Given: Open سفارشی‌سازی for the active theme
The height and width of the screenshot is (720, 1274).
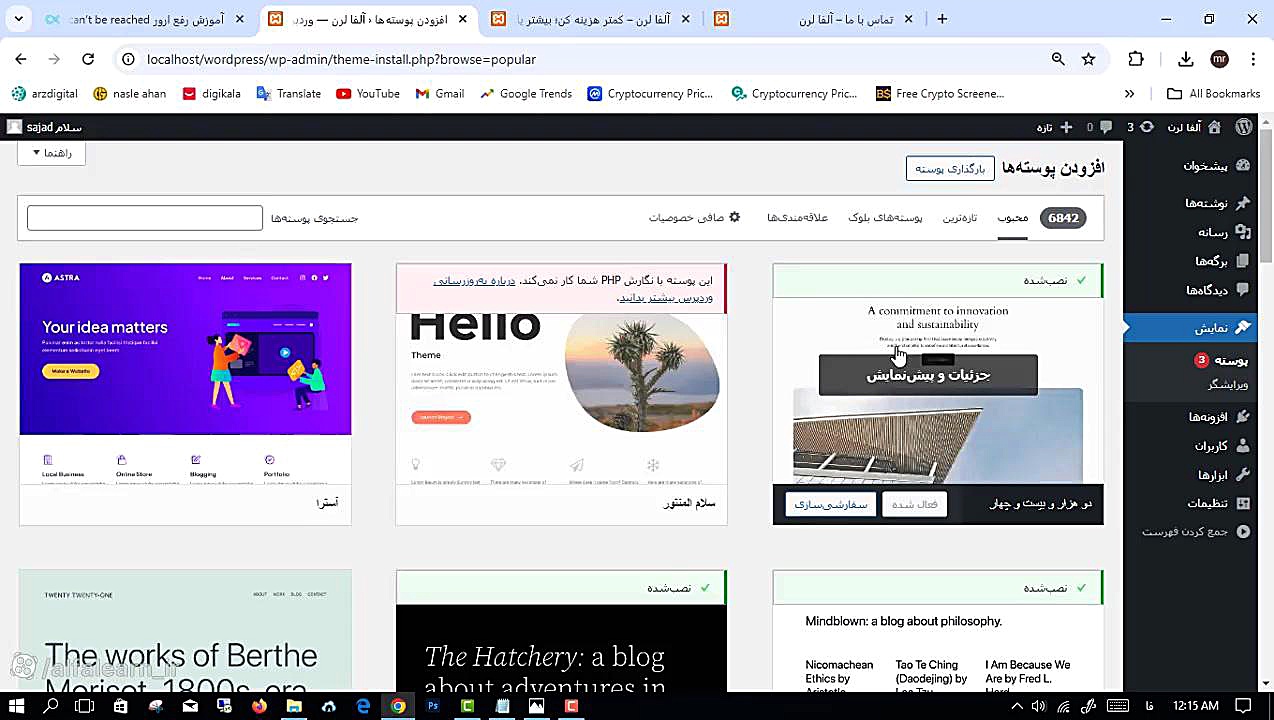Looking at the screenshot, I should click(831, 504).
